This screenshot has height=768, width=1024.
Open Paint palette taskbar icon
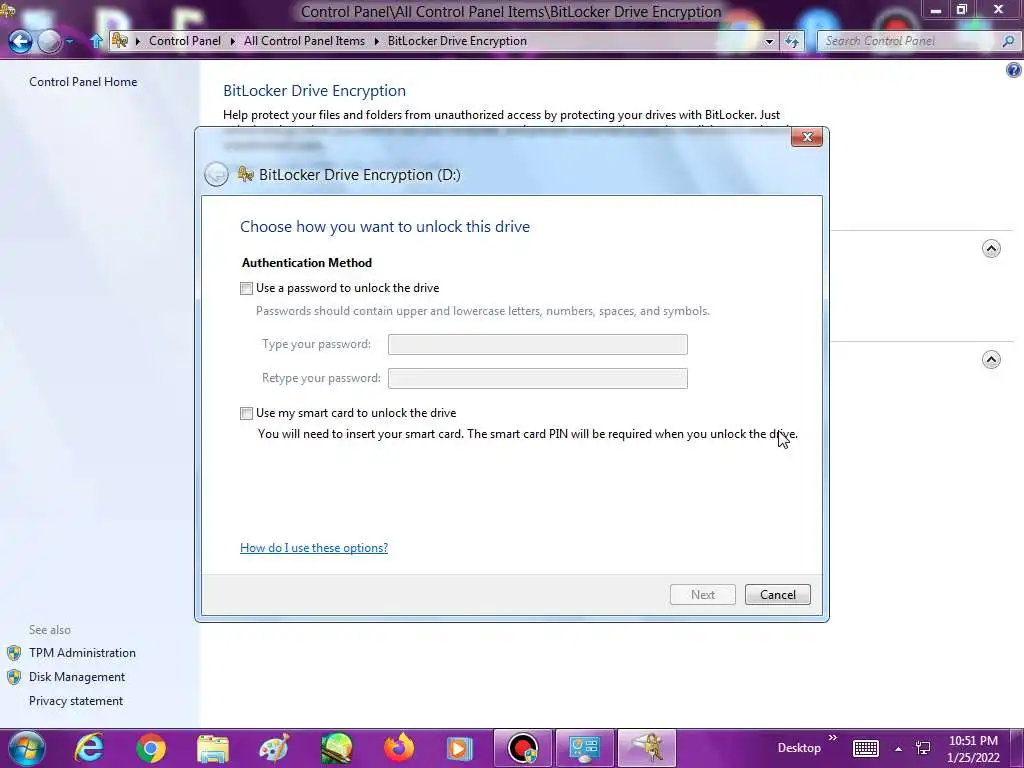click(x=274, y=748)
